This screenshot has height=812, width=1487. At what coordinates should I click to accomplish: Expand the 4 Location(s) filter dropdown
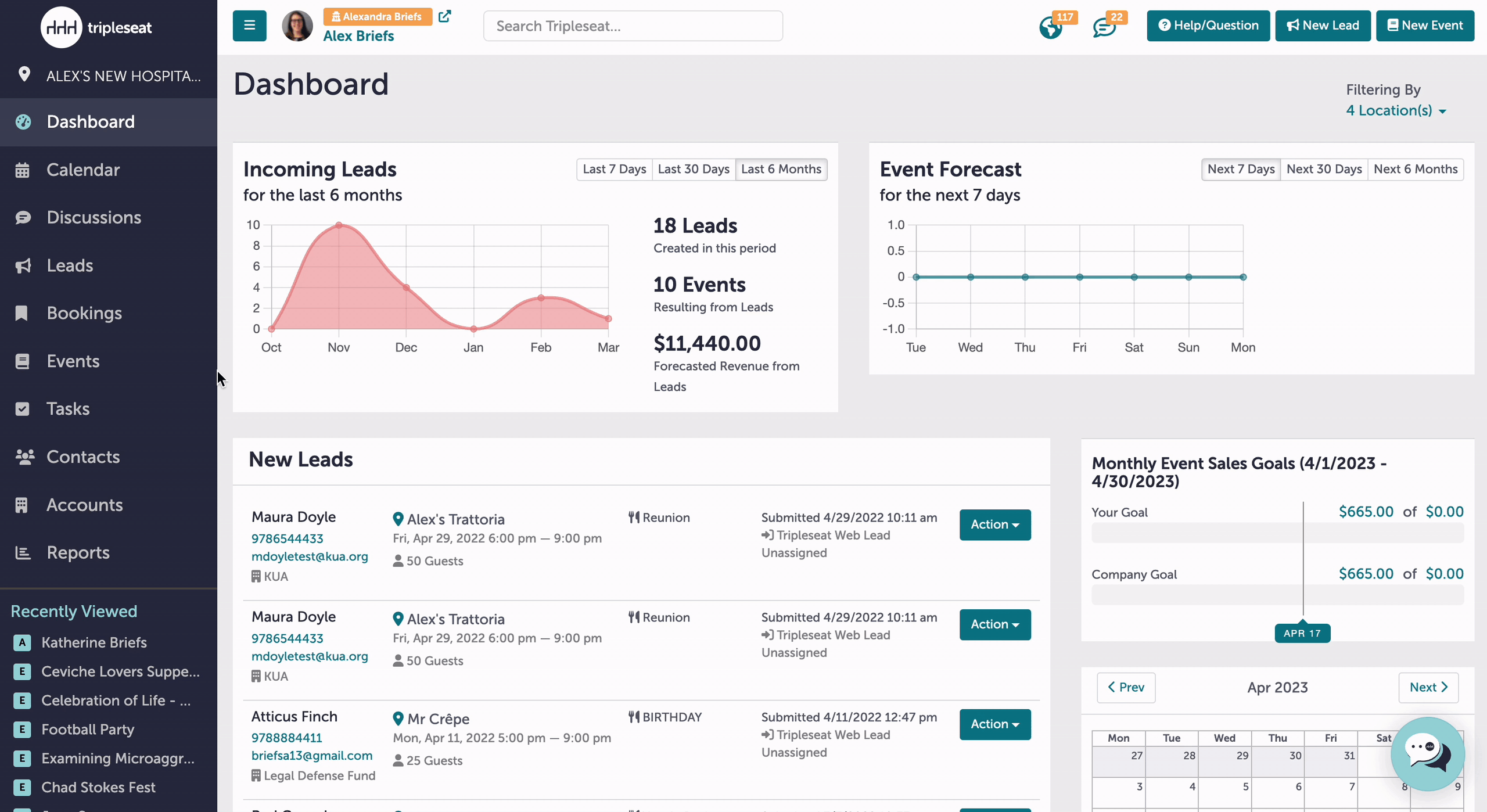click(x=1396, y=110)
